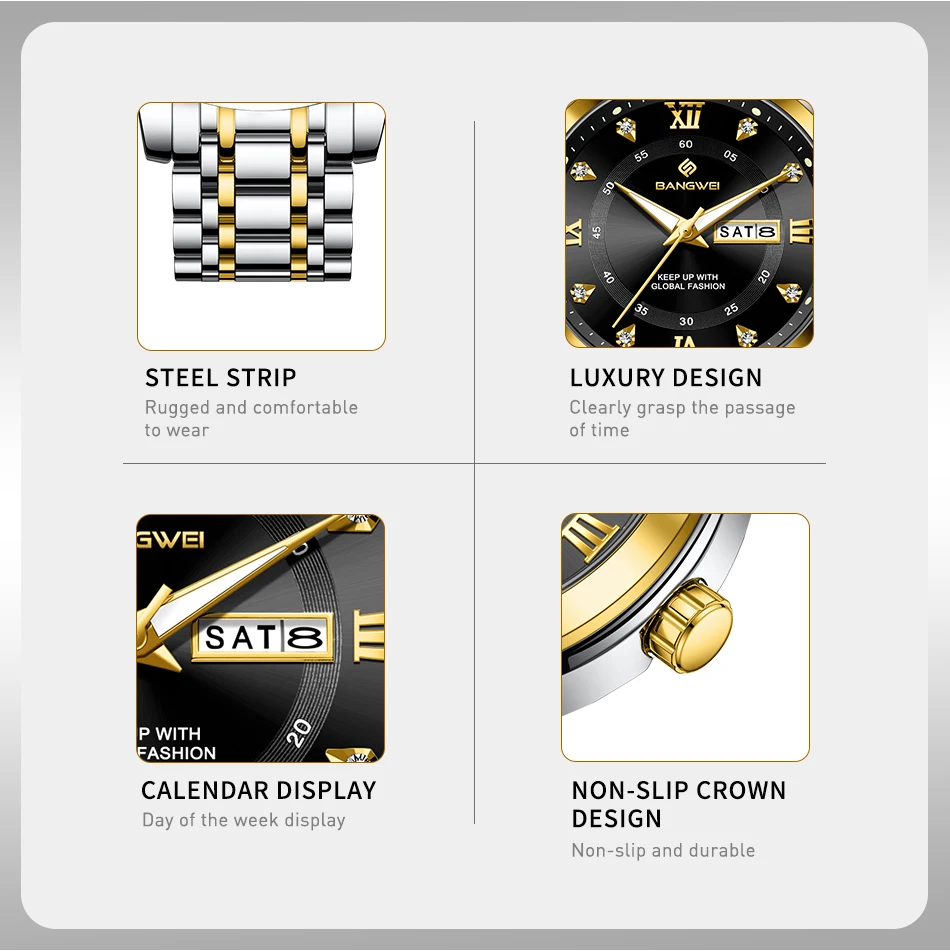Click "Non-slip and durable" text
Image resolution: width=950 pixels, height=951 pixels.
coord(663,850)
